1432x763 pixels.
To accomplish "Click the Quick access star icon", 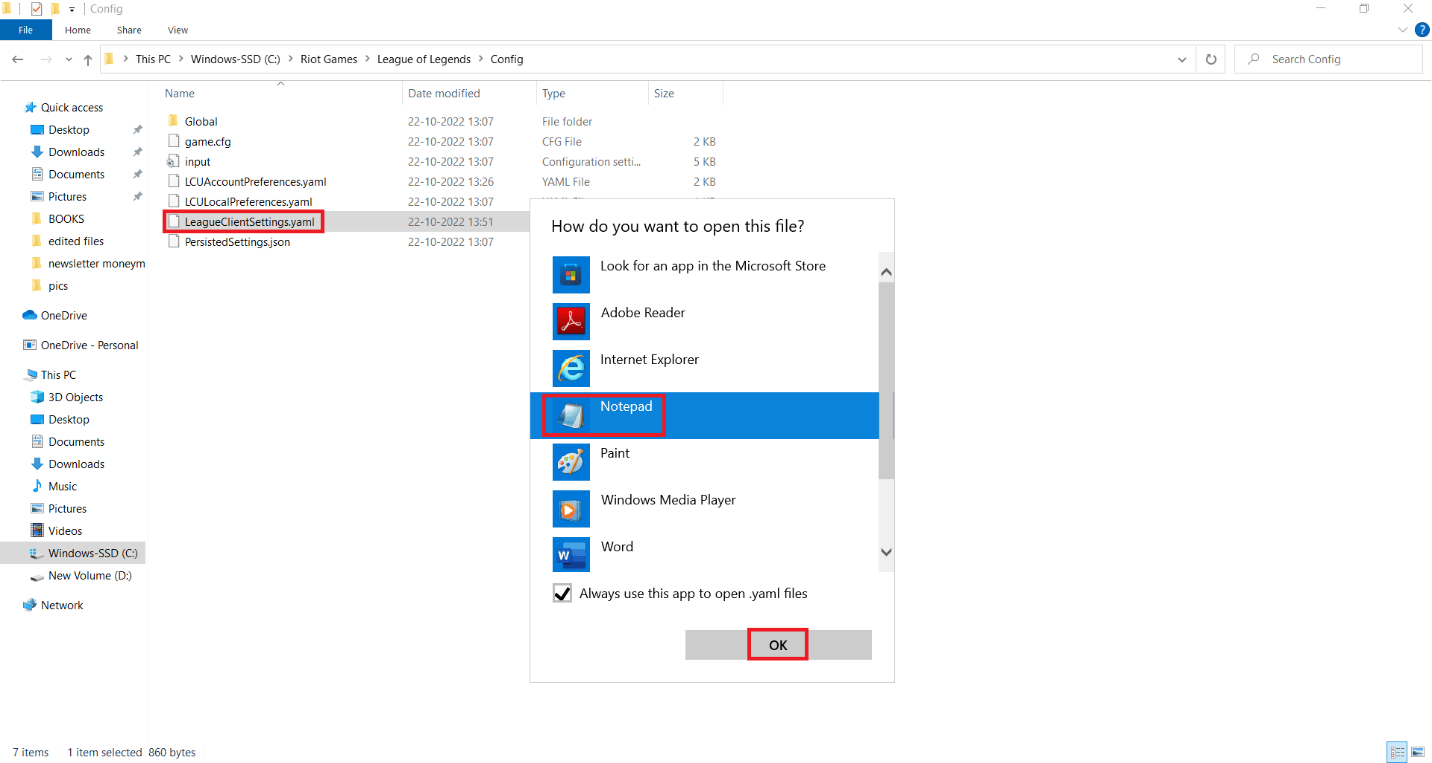I will click(x=30, y=107).
